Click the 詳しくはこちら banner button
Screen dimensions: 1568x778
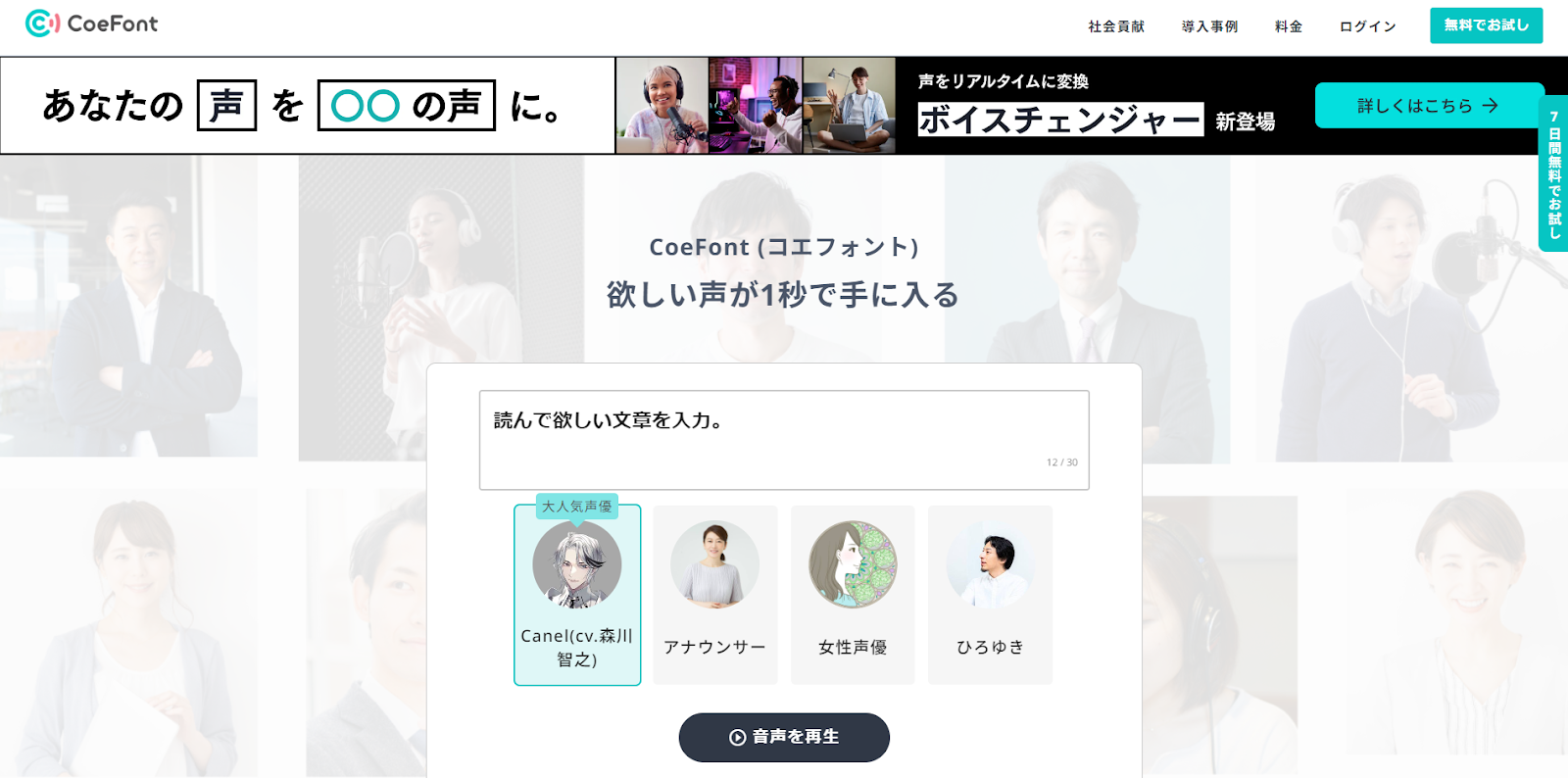[x=1429, y=106]
